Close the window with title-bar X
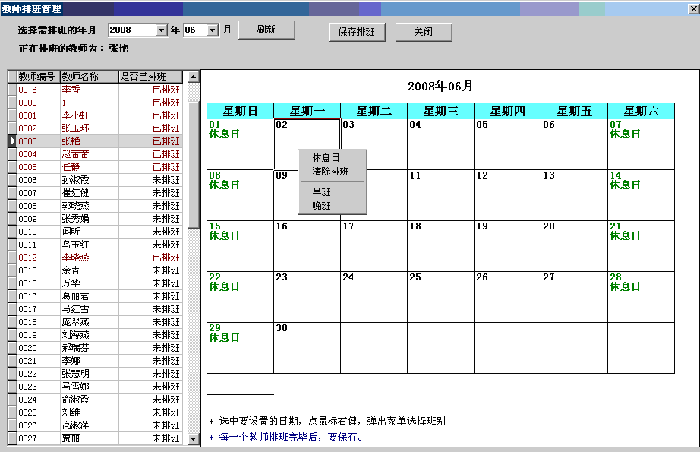700x452 pixels. [x=694, y=8]
